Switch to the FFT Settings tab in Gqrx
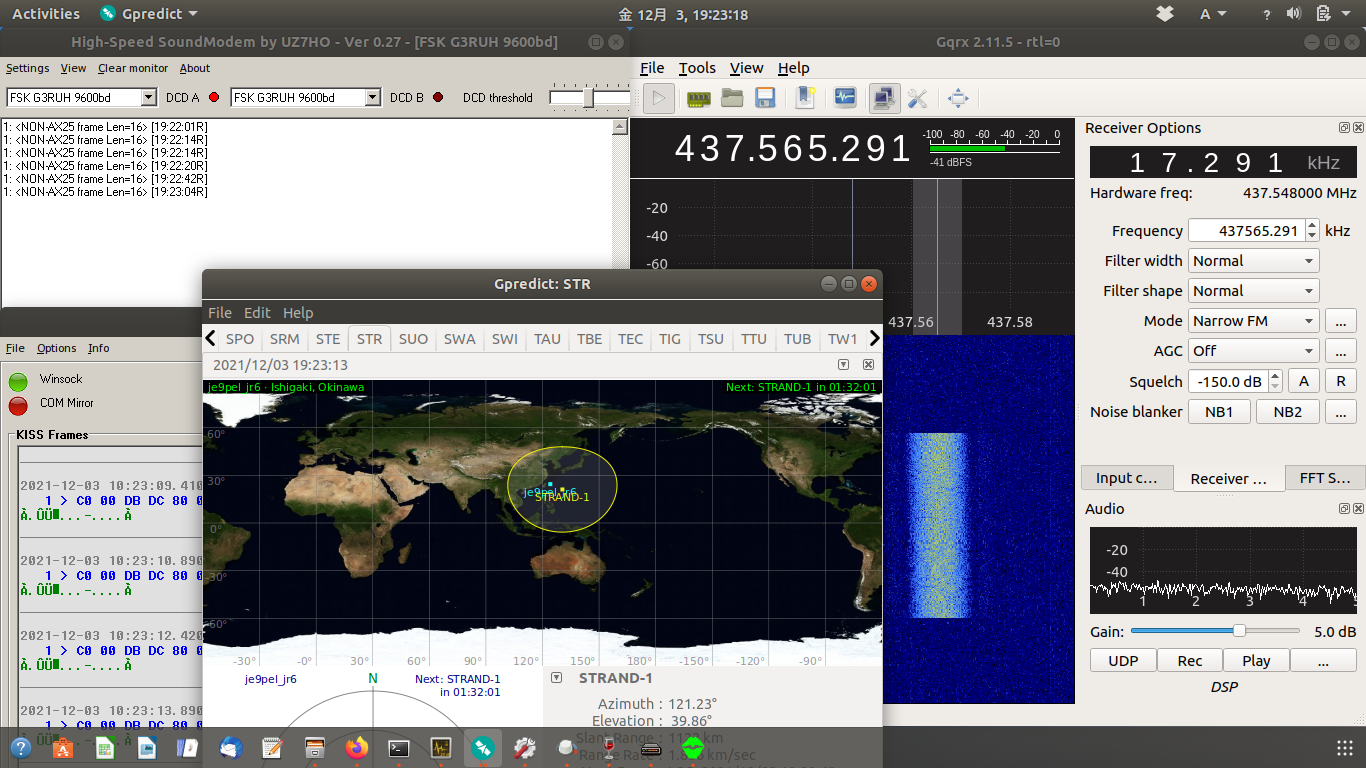This screenshot has height=768, width=1366. (x=1325, y=478)
